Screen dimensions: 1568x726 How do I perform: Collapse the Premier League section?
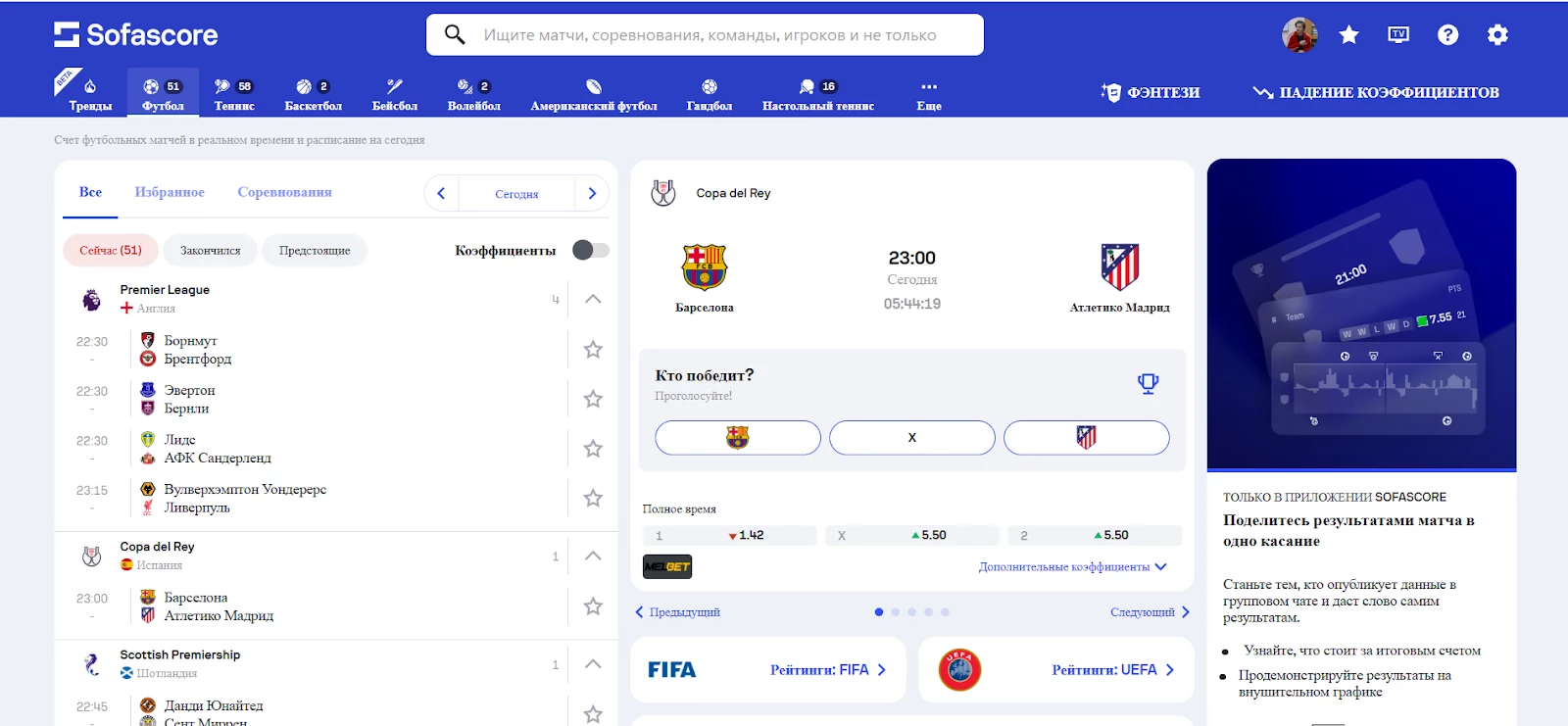coord(593,299)
